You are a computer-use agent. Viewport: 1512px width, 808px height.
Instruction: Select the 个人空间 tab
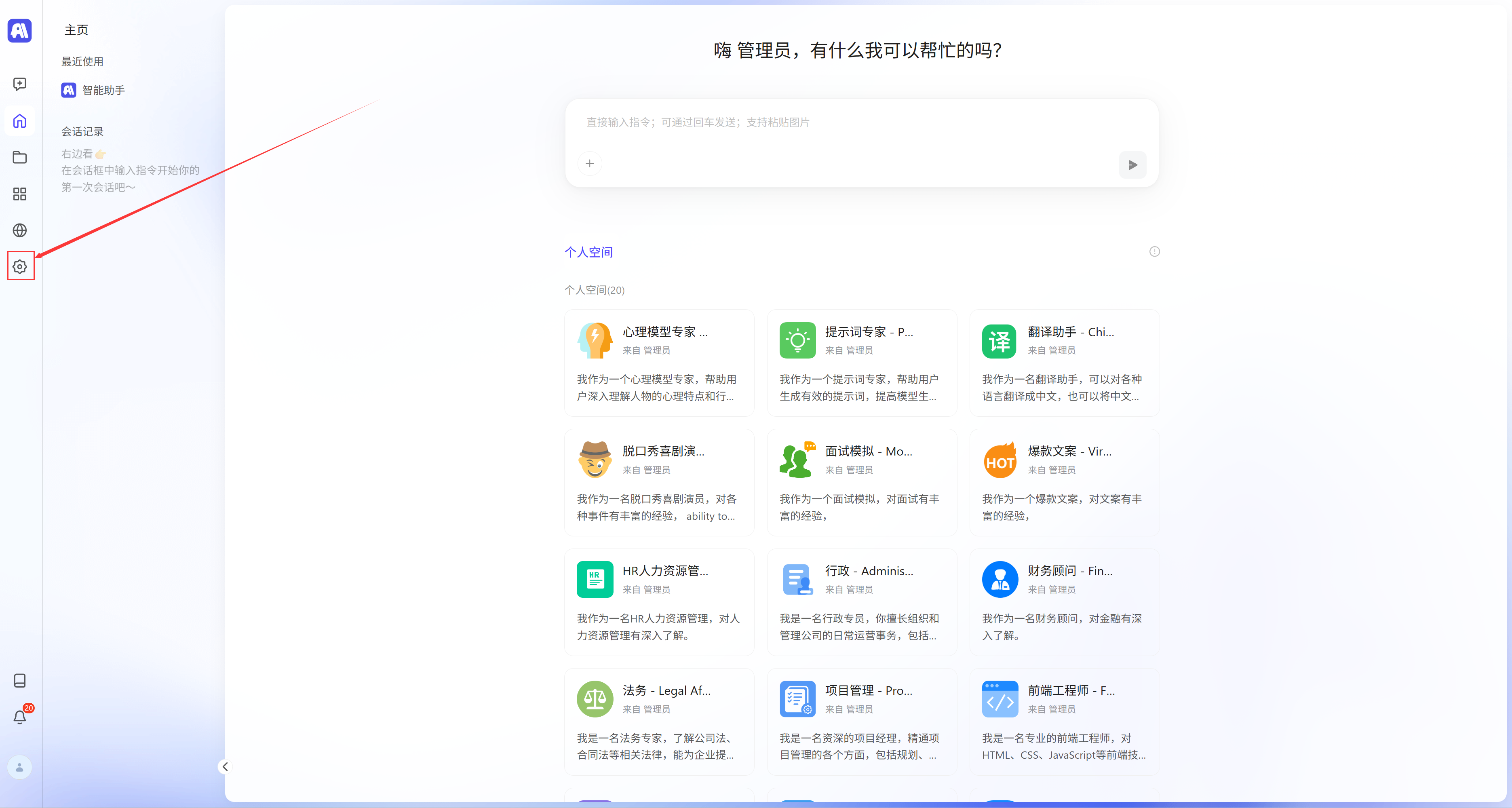pyautogui.click(x=589, y=252)
